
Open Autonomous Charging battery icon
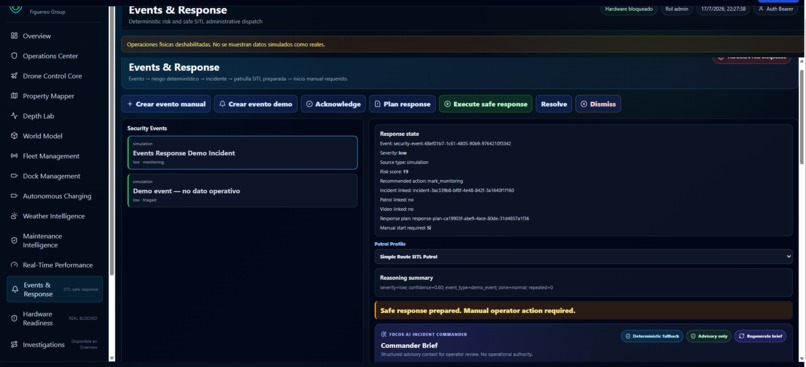[x=14, y=196]
